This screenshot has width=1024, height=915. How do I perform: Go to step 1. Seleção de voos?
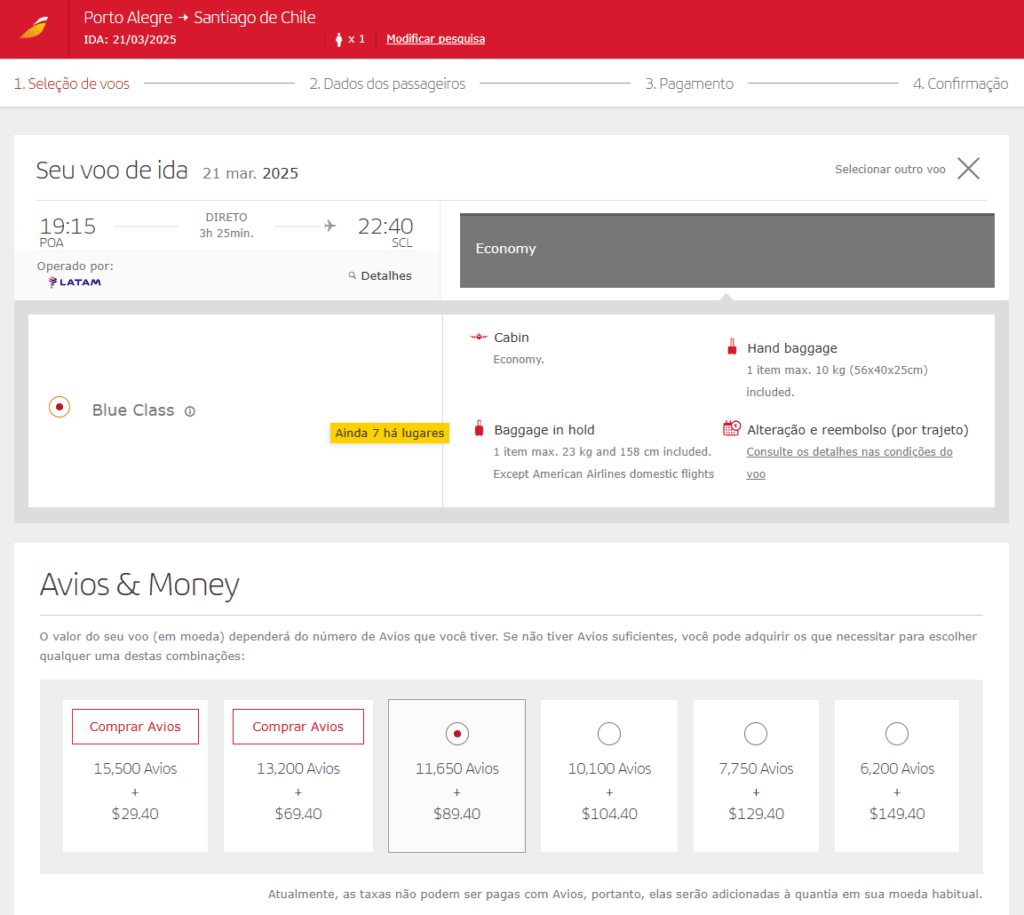72,84
